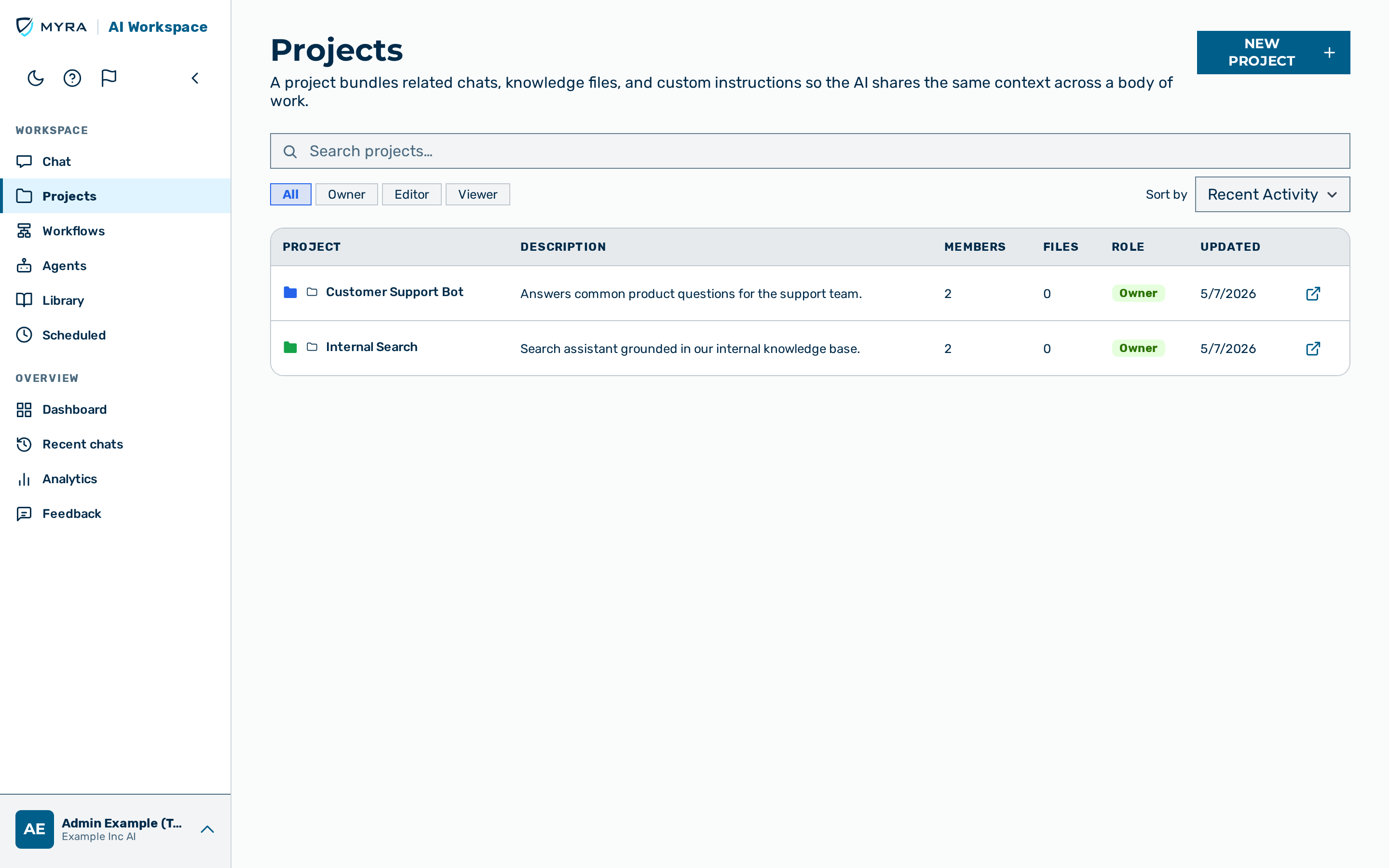Open Projects in the sidebar
1389x868 pixels.
pos(115,196)
